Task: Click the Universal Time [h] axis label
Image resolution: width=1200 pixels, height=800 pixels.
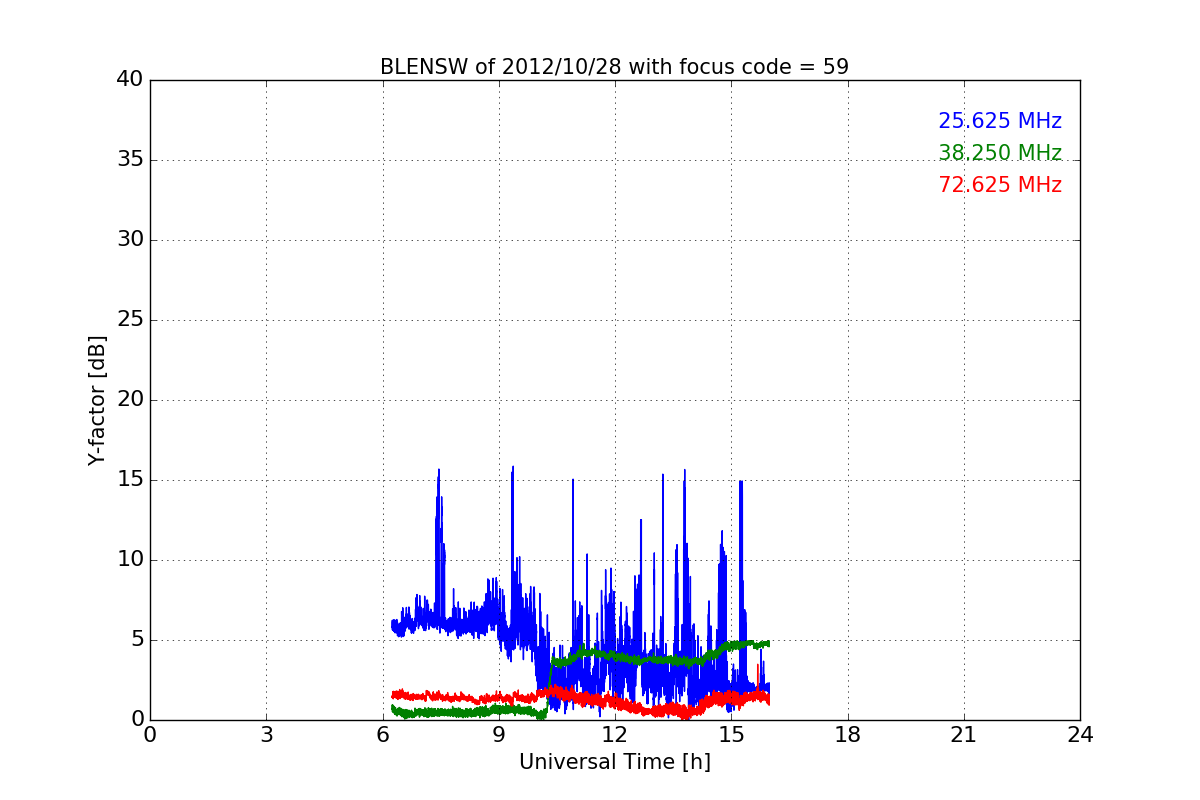Action: point(614,762)
